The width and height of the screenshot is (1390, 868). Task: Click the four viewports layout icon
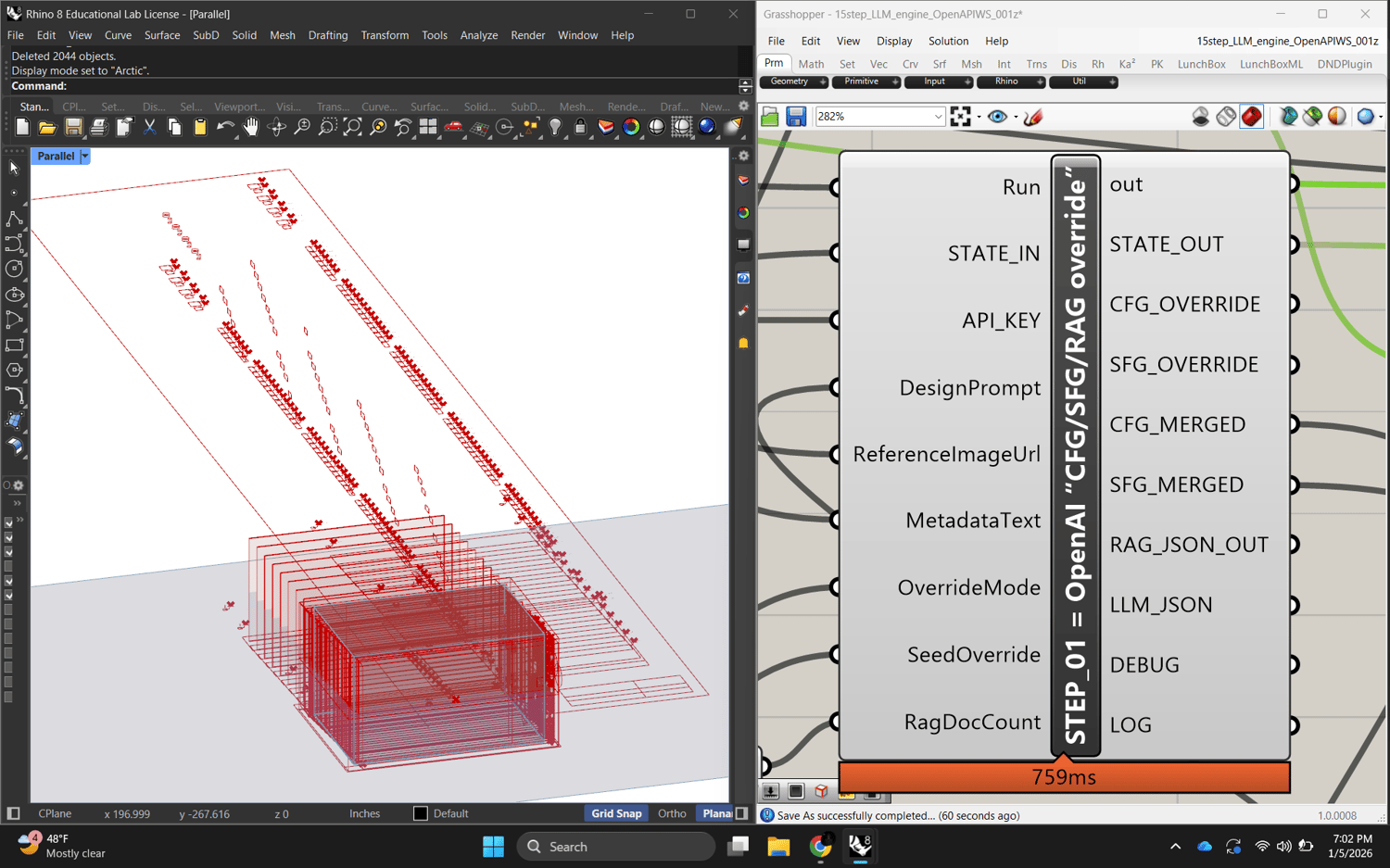[x=428, y=127]
